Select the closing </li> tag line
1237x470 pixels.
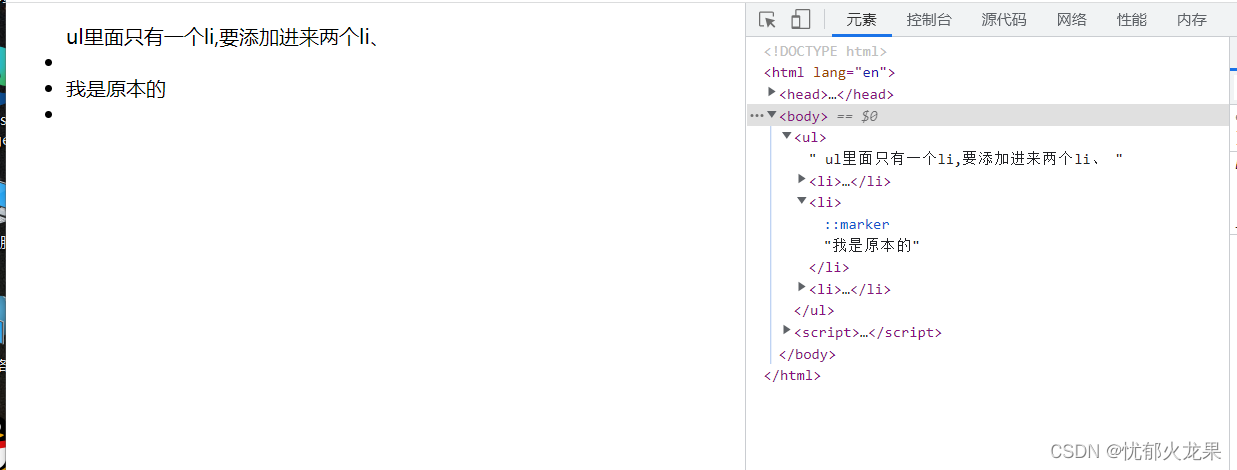pyautogui.click(x=829, y=268)
